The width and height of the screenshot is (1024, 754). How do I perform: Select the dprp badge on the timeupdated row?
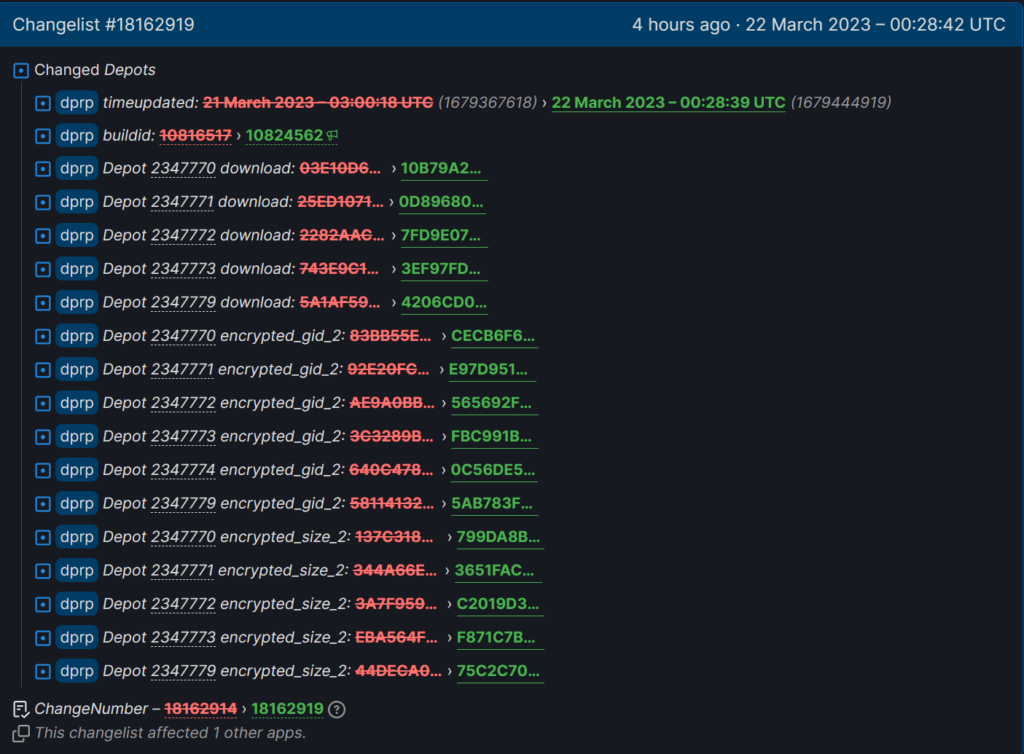pyautogui.click(x=77, y=101)
